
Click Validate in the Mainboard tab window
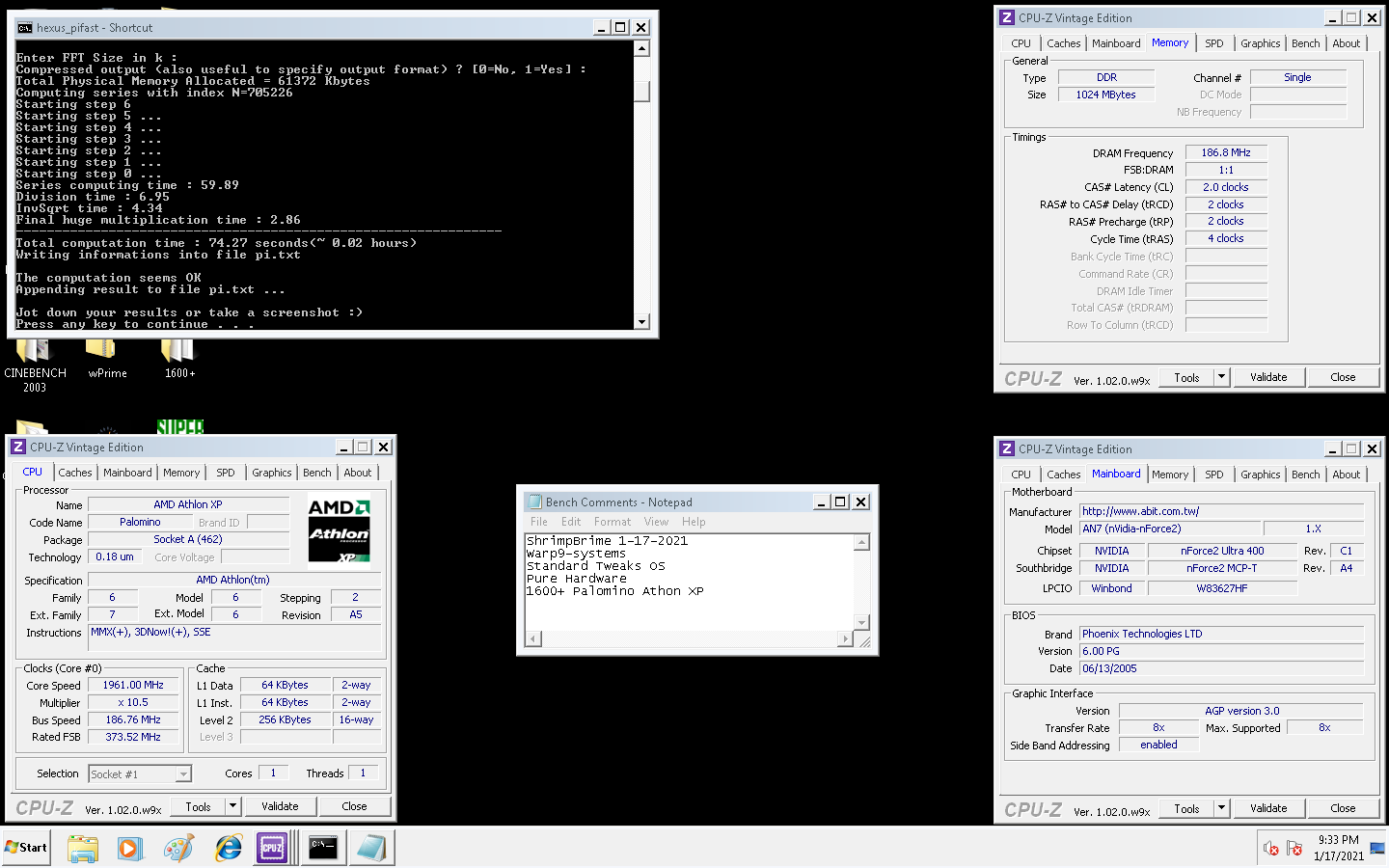pyautogui.click(x=1268, y=808)
